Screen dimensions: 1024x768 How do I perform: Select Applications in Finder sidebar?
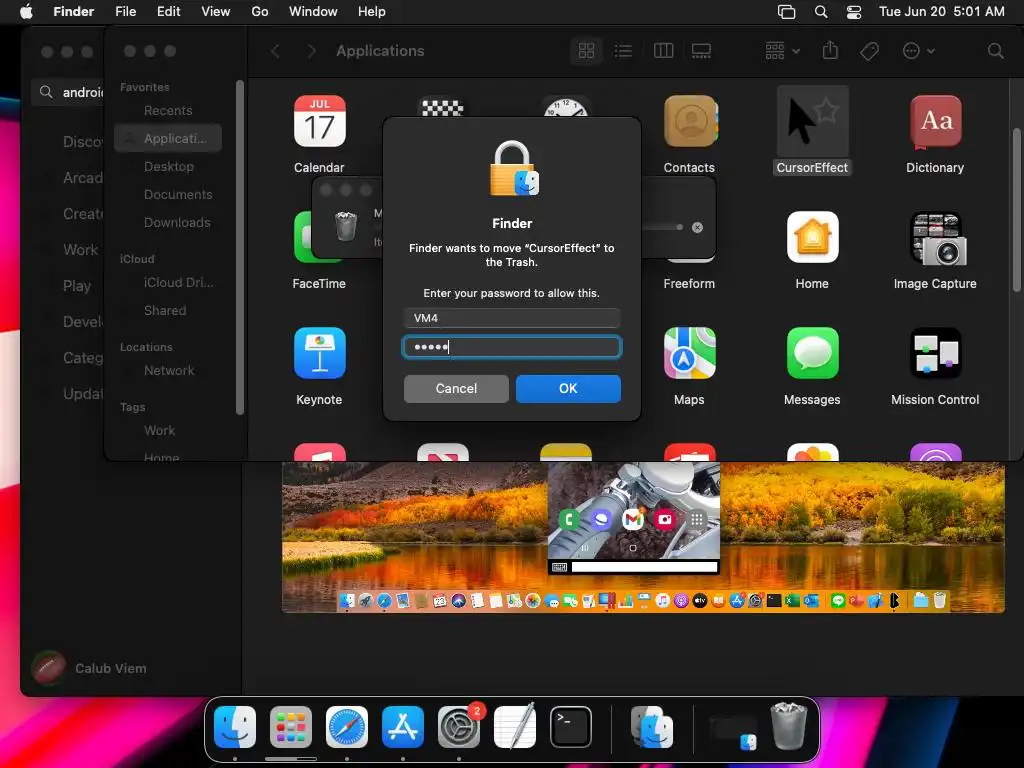[168, 138]
